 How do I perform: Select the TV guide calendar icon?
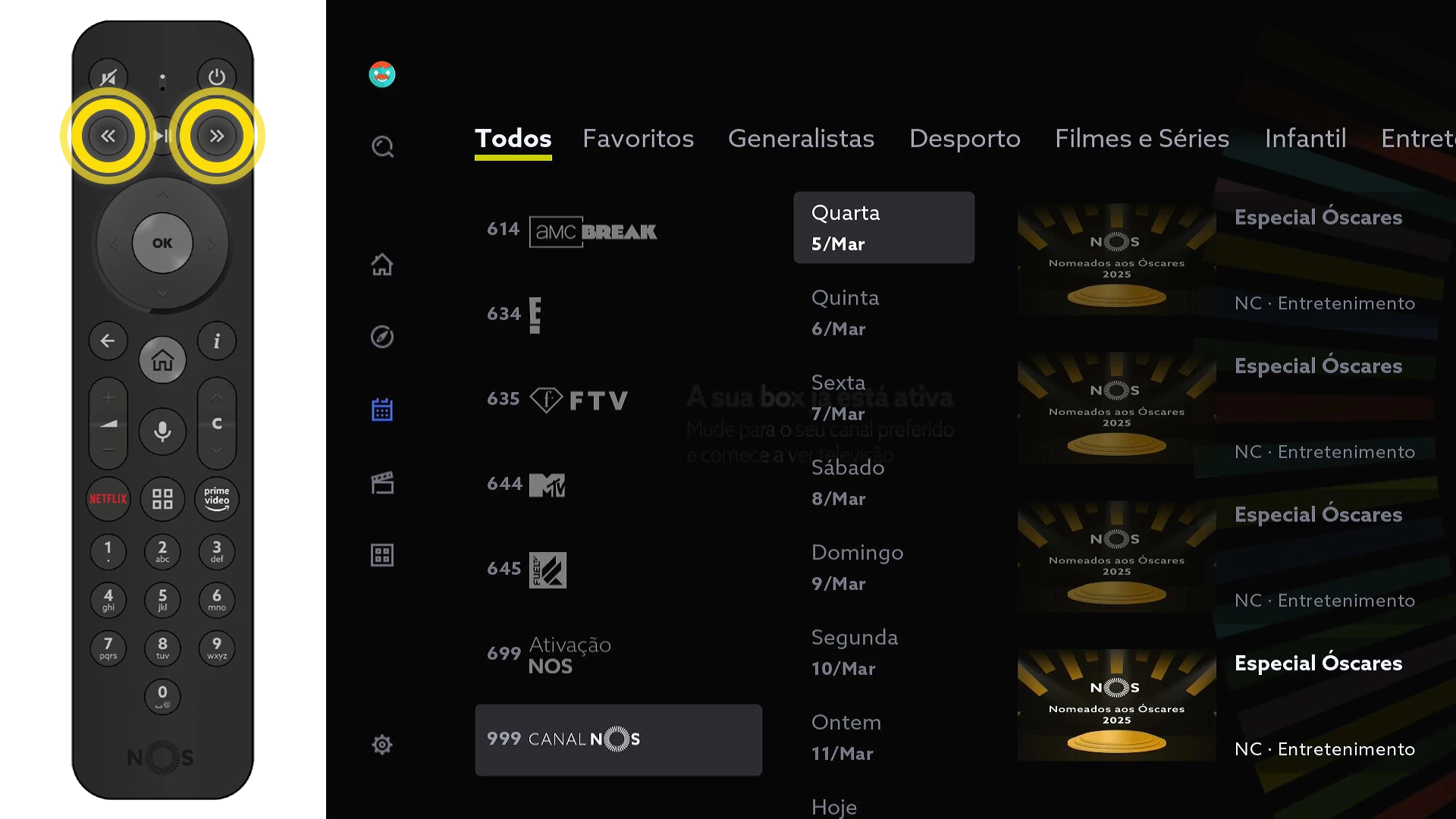click(x=382, y=409)
